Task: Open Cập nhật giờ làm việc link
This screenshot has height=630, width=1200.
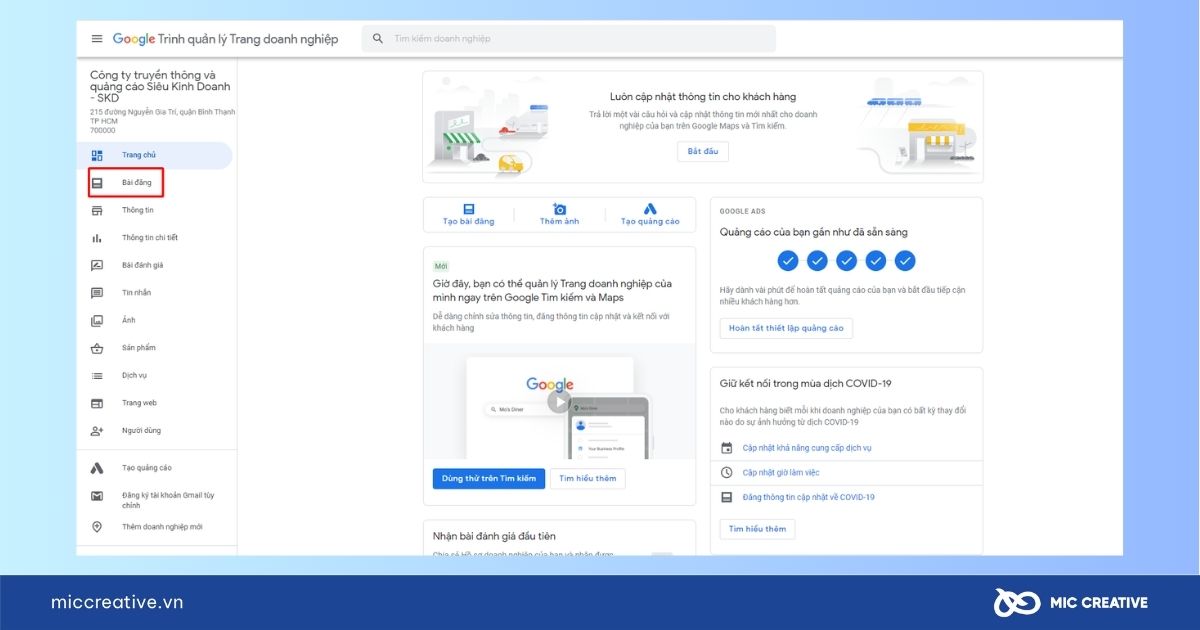Action: click(781, 472)
